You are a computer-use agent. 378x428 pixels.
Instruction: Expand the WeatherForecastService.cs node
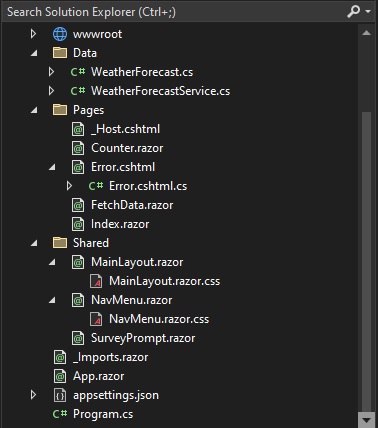(x=51, y=91)
